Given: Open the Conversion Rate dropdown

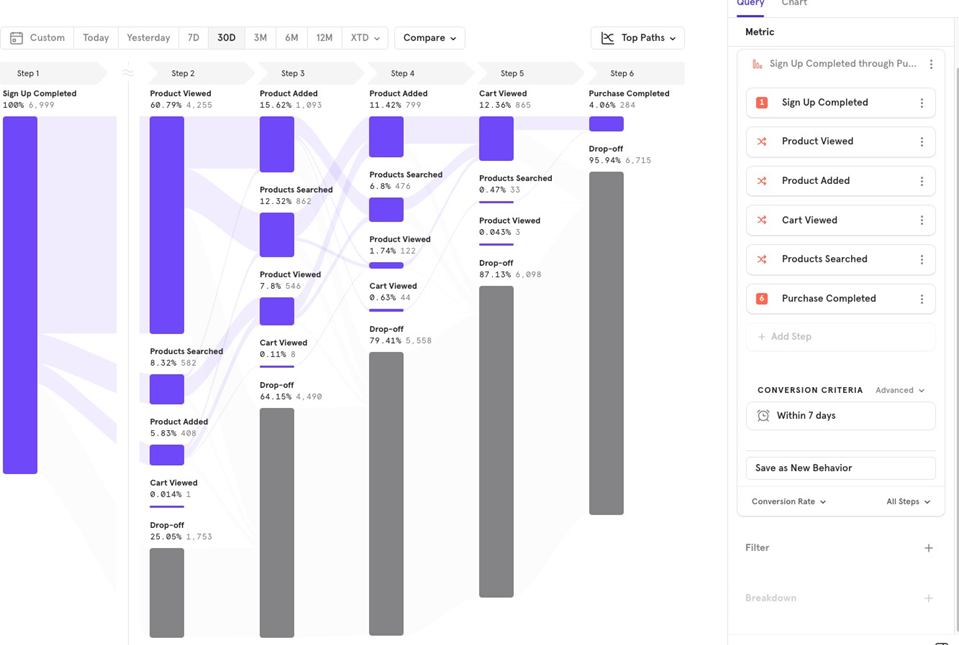Looking at the screenshot, I should point(788,502).
